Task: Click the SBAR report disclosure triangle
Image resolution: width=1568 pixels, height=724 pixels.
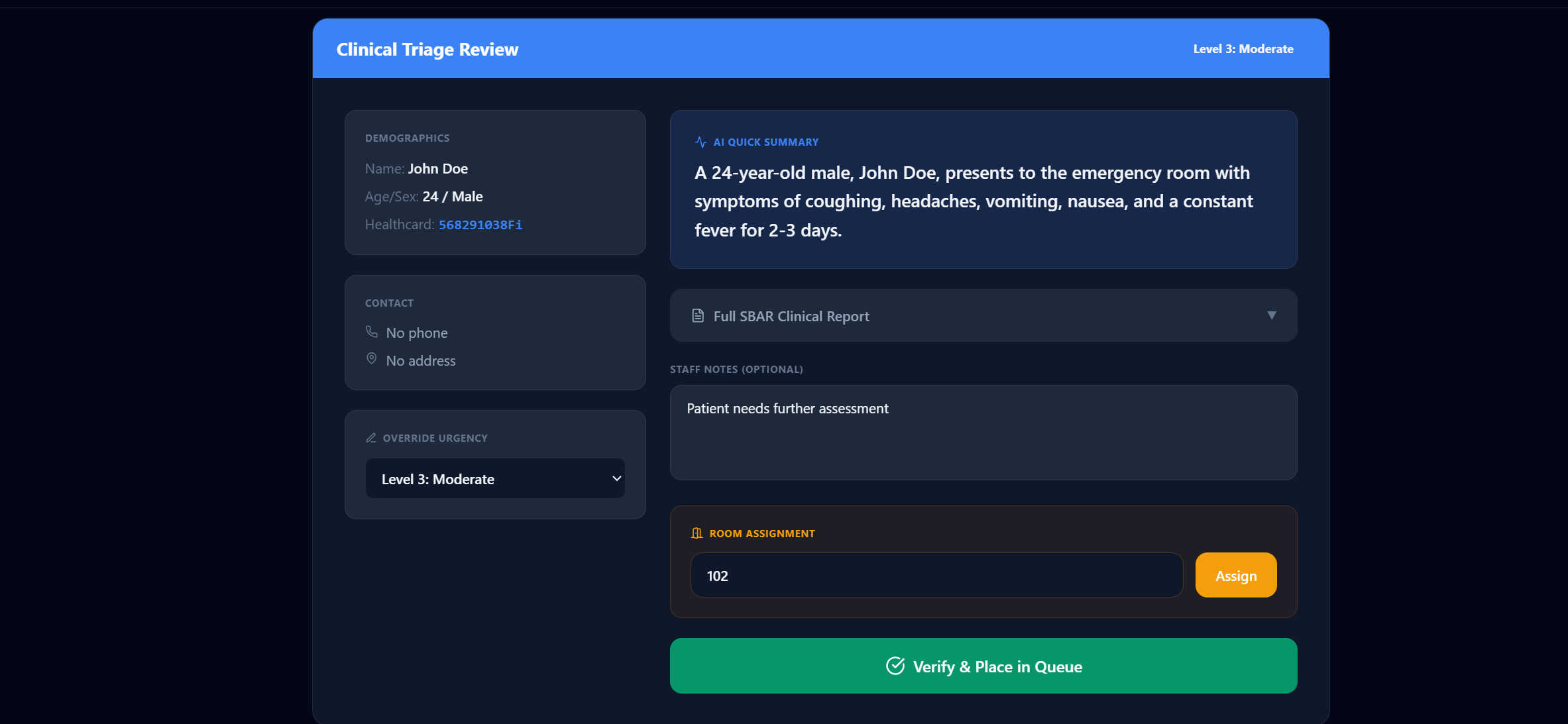Action: pyautogui.click(x=1271, y=315)
